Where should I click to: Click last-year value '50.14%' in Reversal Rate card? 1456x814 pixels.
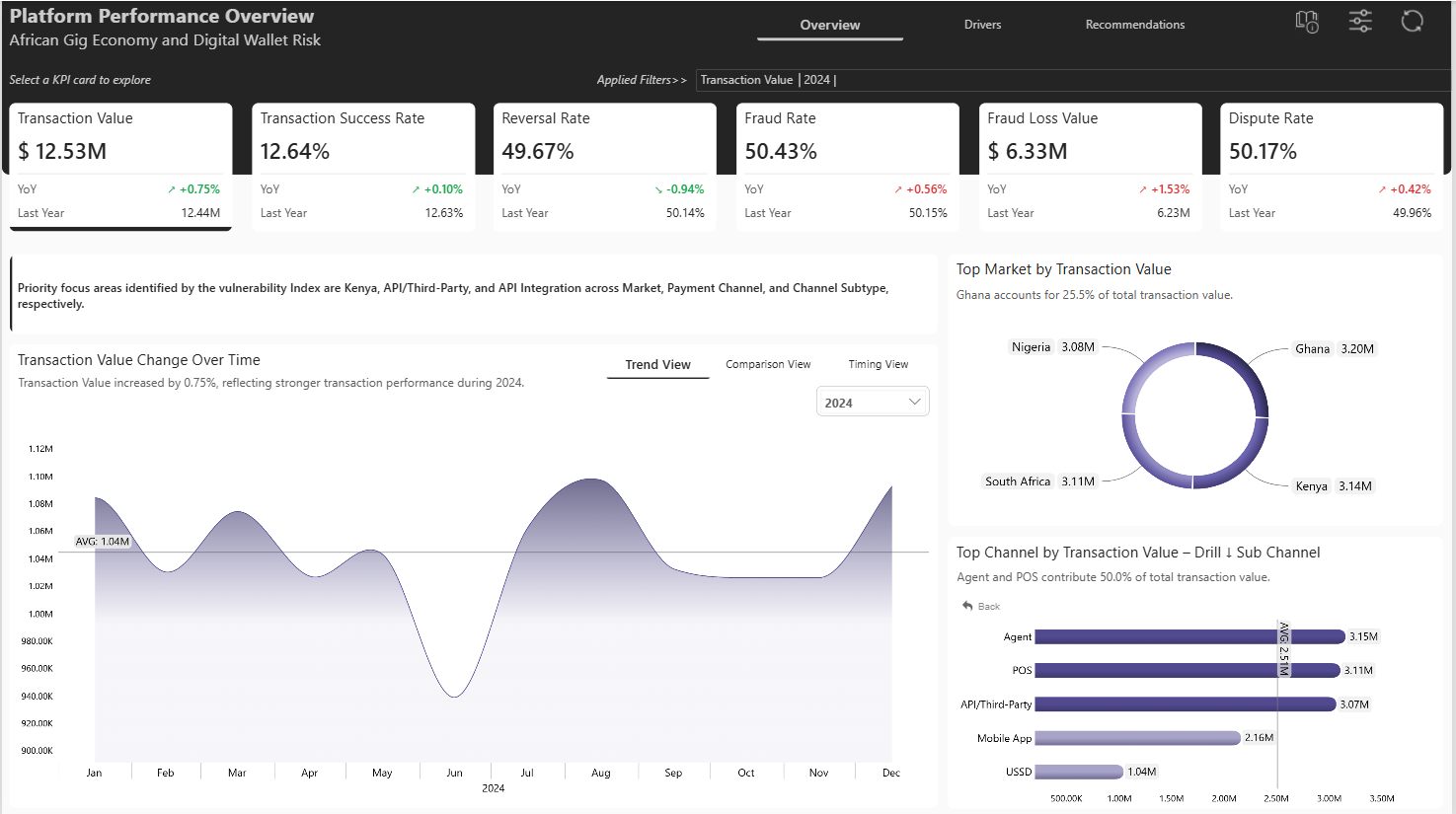pyautogui.click(x=685, y=213)
